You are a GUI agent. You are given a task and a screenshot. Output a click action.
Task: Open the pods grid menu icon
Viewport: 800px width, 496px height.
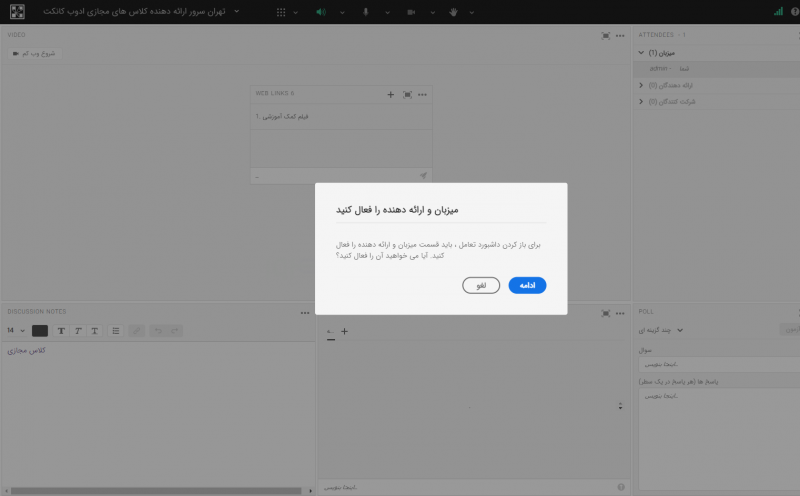pyautogui.click(x=281, y=12)
